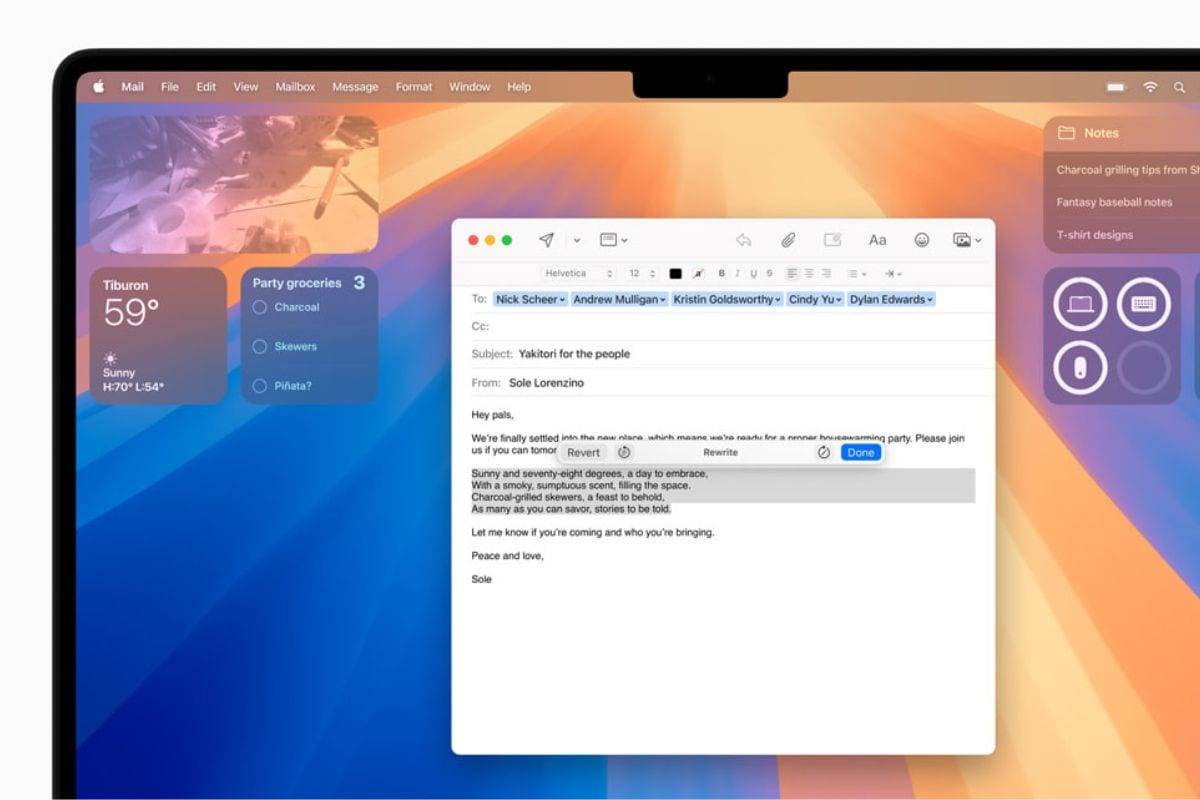Toggle bold text formatting
This screenshot has width=1200, height=800.
click(x=722, y=273)
